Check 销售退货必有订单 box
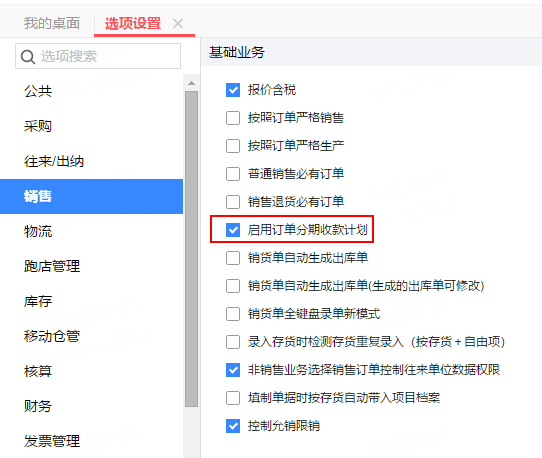This screenshot has width=542, height=458. [x=233, y=202]
